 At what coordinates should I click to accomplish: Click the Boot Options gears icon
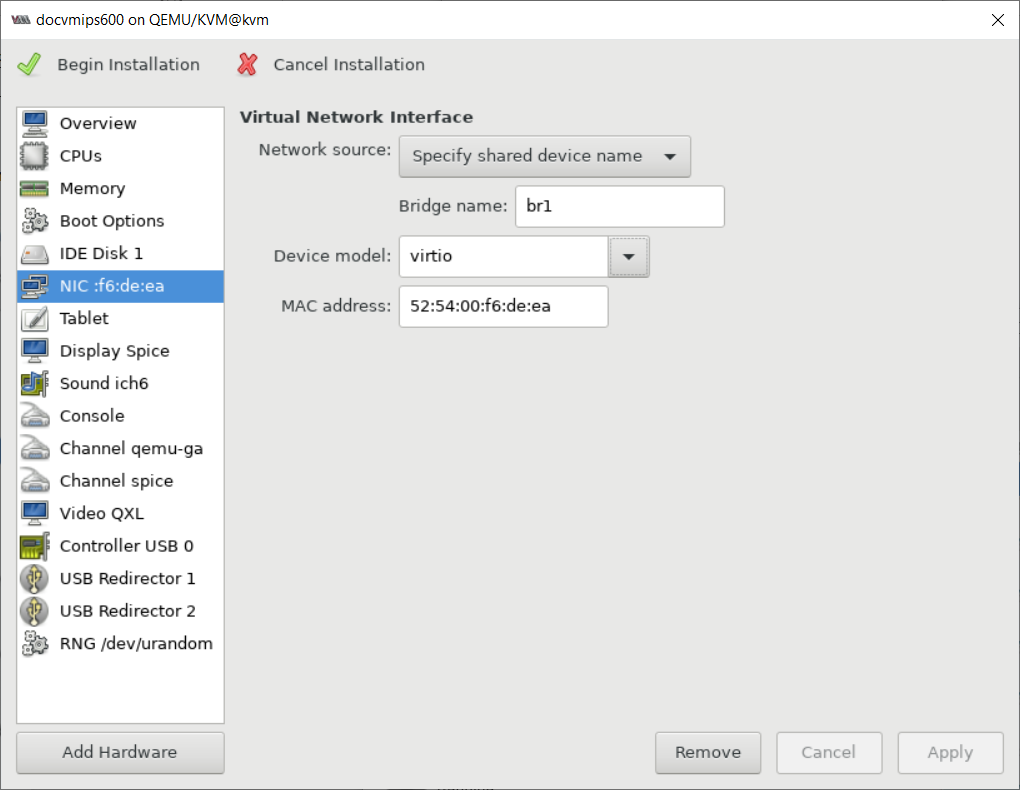pos(34,221)
